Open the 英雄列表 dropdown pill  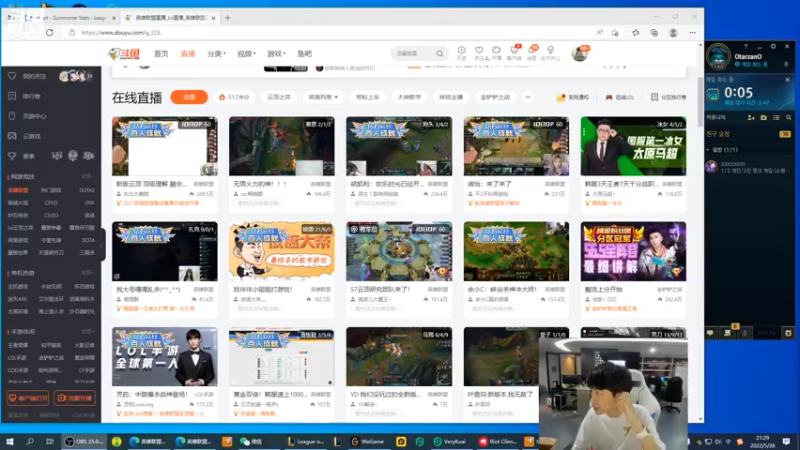[323, 97]
